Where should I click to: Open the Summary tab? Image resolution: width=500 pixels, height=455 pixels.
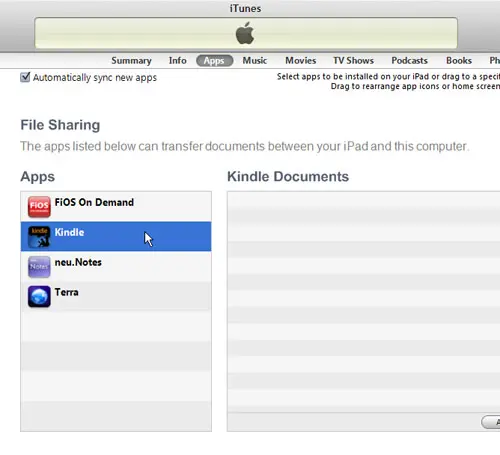[131, 61]
